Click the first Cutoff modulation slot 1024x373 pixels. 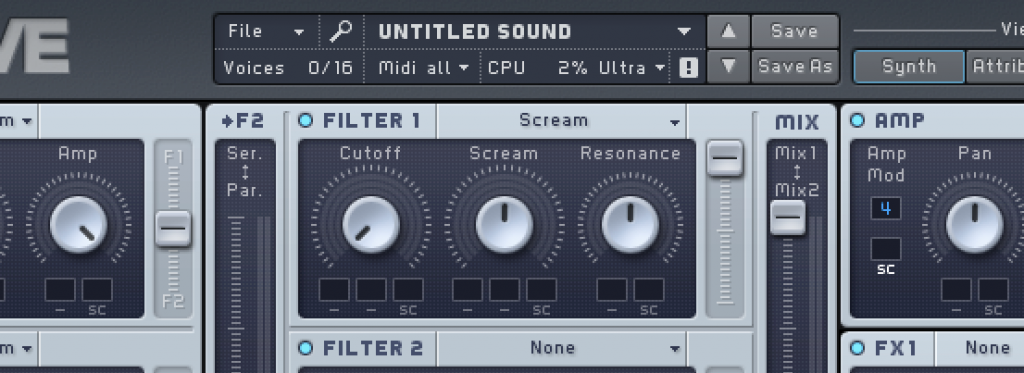(x=334, y=290)
